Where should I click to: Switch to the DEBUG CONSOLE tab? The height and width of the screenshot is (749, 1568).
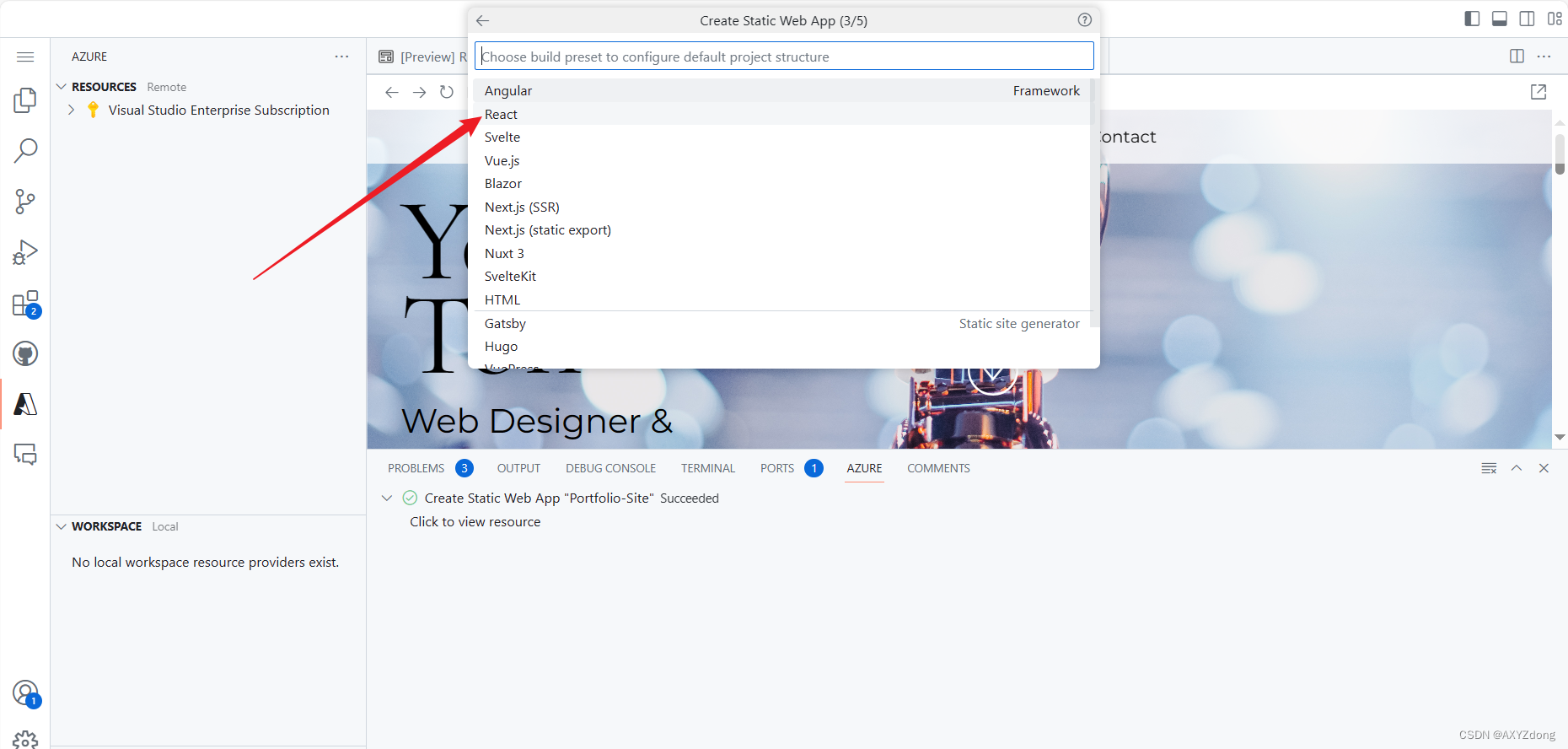point(610,468)
